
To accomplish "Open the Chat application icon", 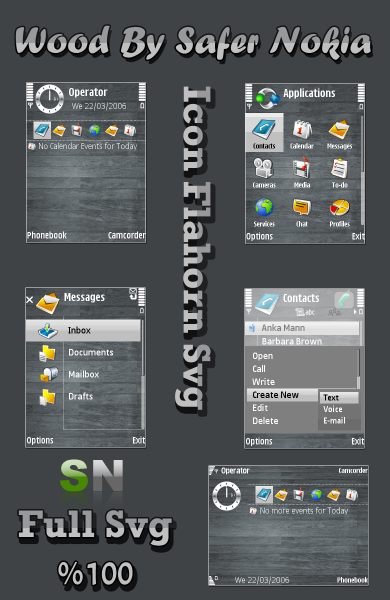I will pos(302,212).
